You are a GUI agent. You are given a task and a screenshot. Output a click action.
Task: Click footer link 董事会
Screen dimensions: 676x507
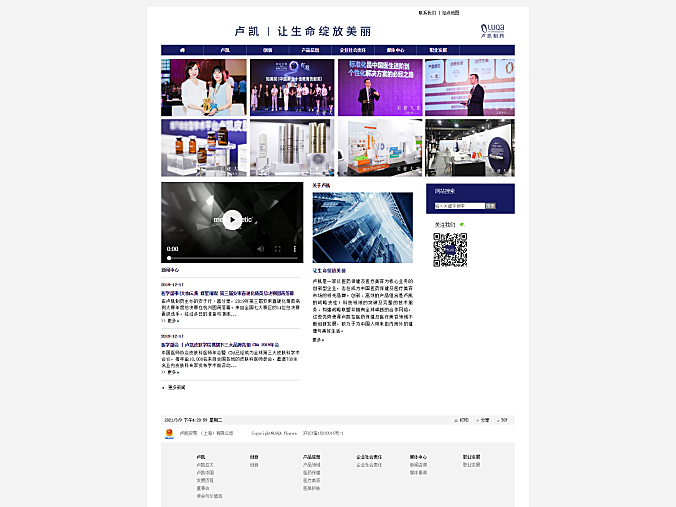tap(203, 488)
